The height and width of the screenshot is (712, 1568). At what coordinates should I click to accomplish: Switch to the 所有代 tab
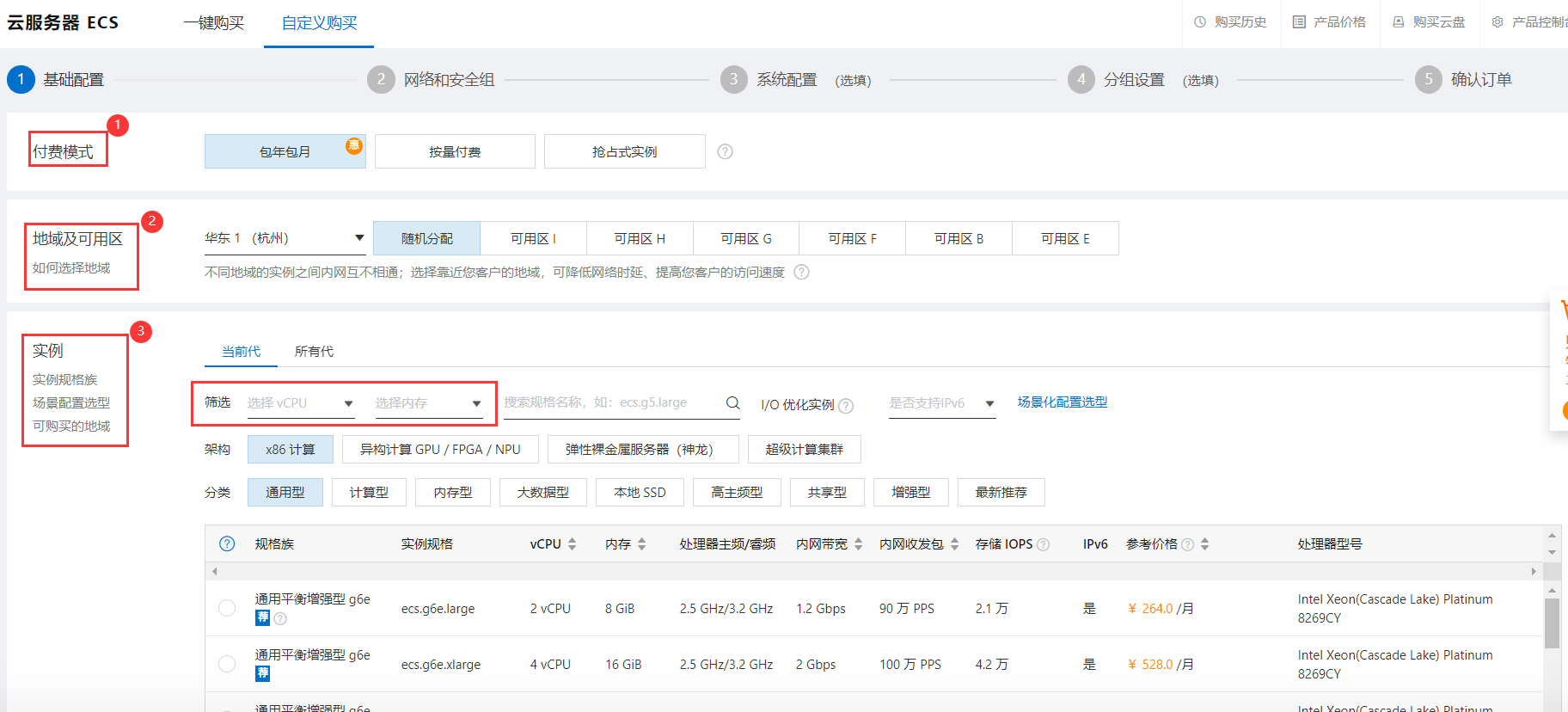(x=314, y=351)
